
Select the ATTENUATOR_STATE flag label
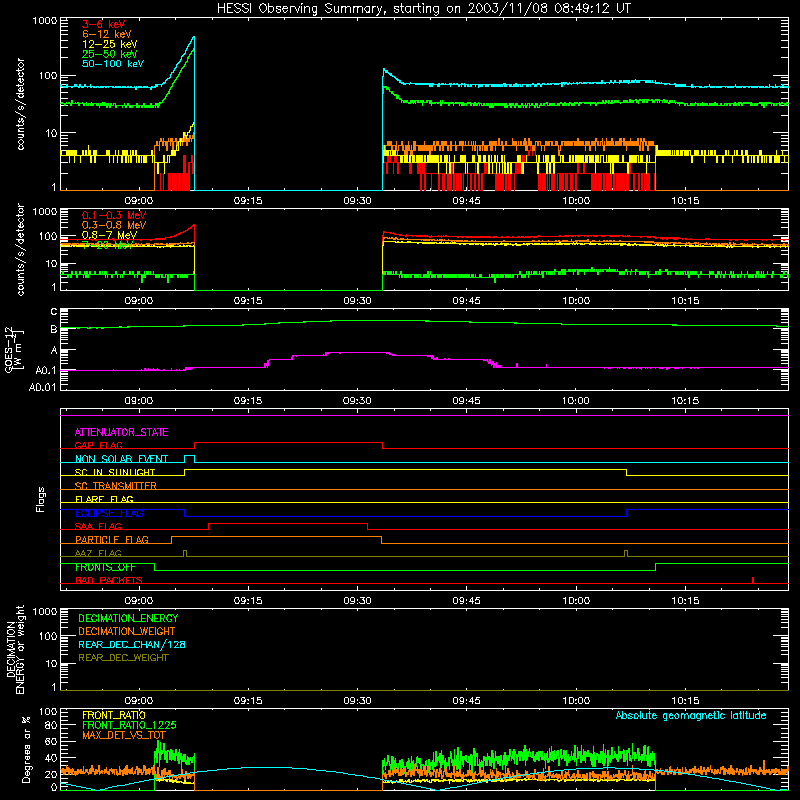[121, 433]
